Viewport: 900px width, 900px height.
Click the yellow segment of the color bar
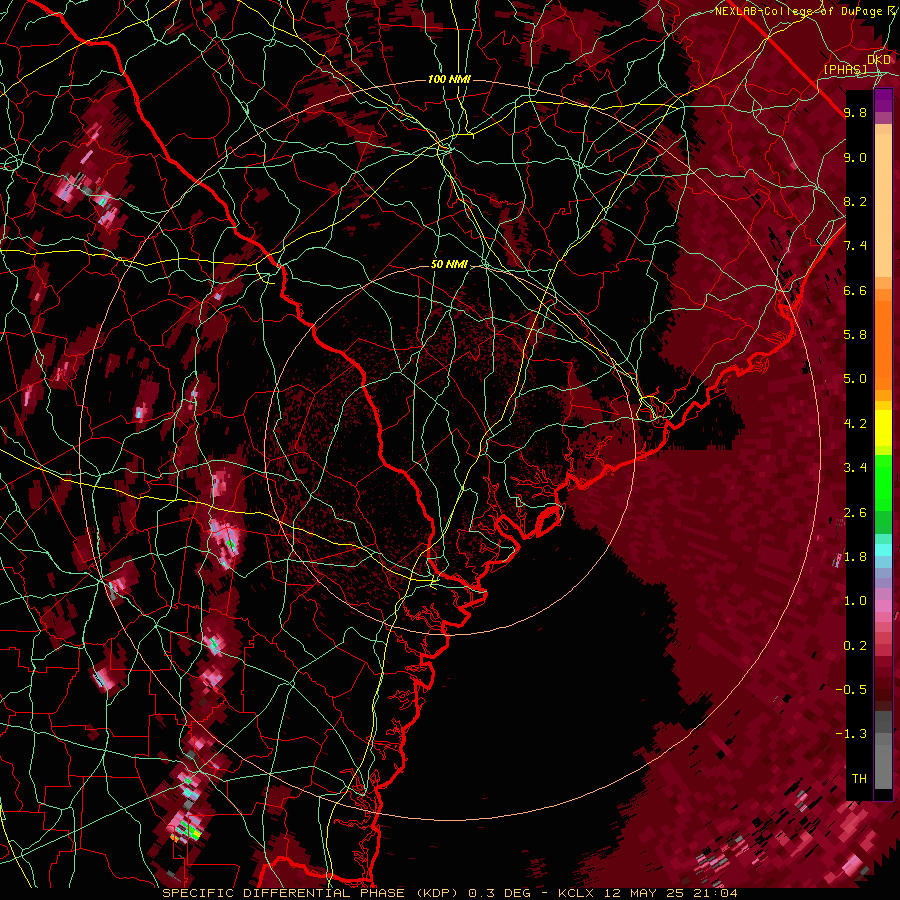883,428
